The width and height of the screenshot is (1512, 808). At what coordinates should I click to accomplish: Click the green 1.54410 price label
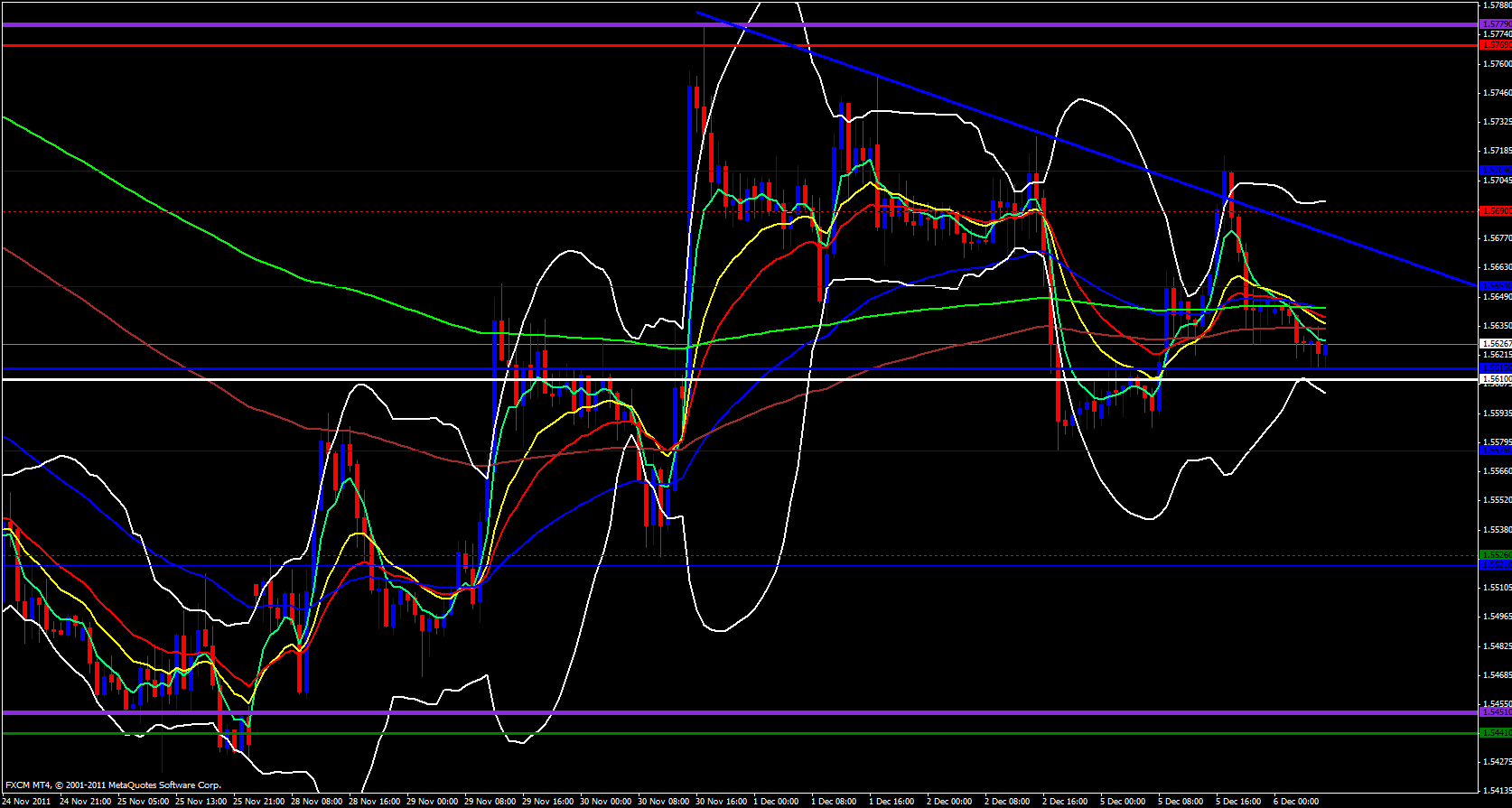tap(1496, 732)
